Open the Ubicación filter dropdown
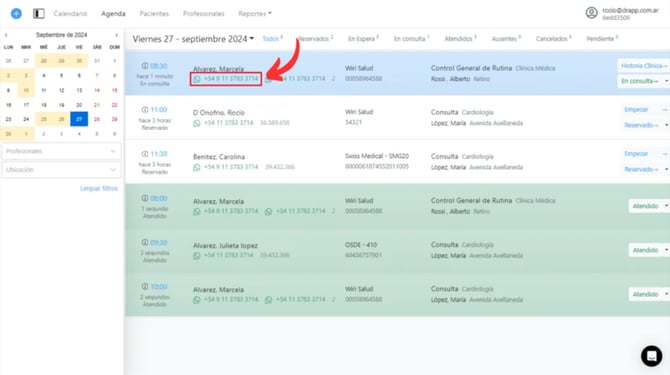 [61, 170]
